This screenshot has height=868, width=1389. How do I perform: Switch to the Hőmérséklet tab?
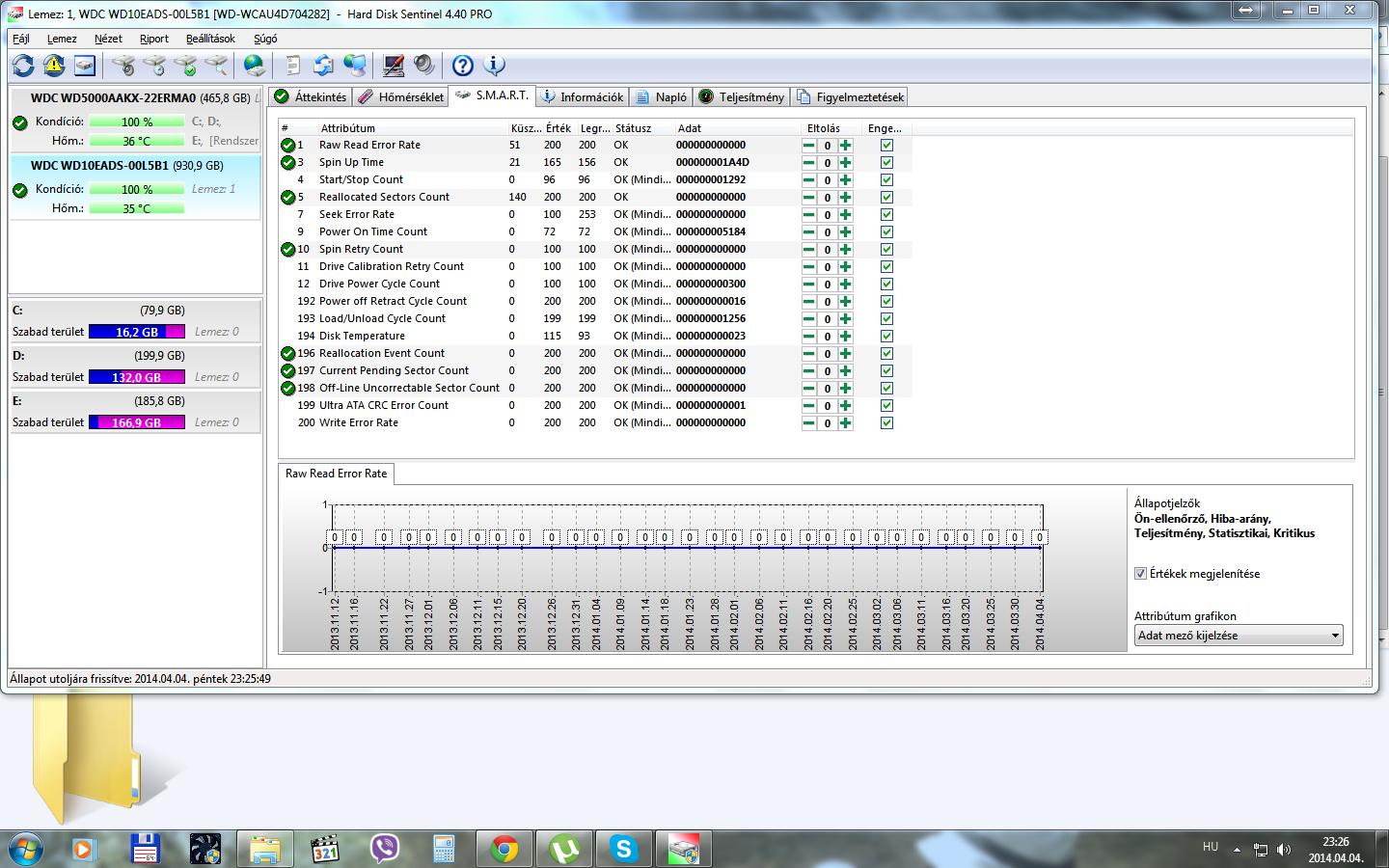(x=401, y=97)
